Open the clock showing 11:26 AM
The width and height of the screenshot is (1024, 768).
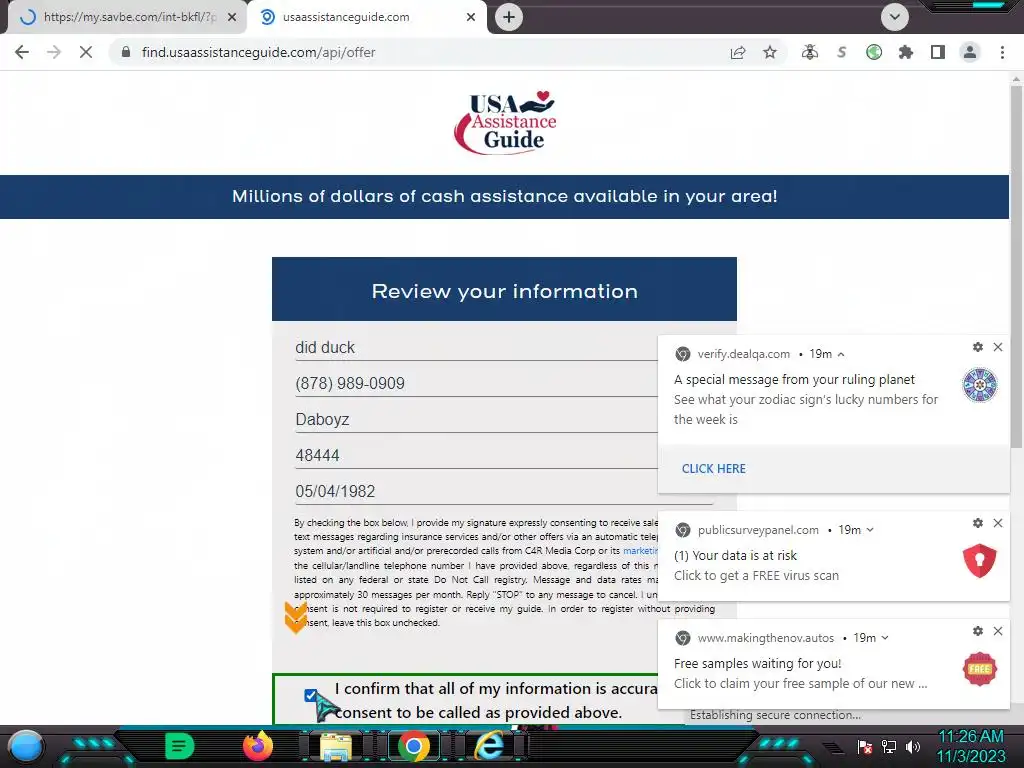point(971,746)
